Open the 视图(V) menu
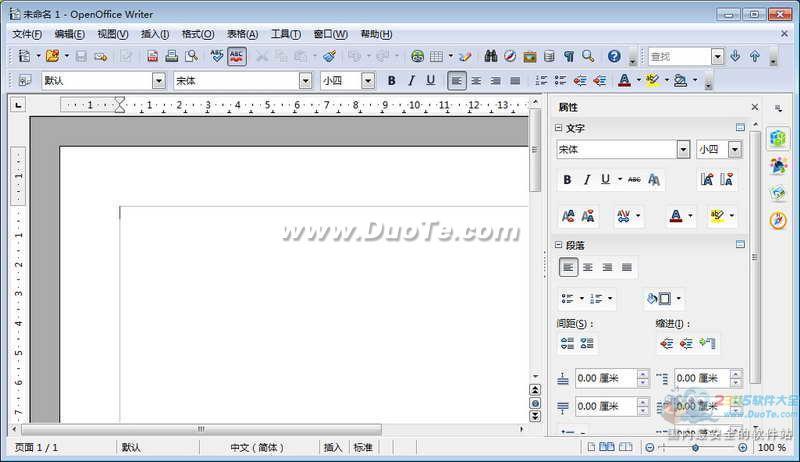This screenshot has width=800, height=462. (113, 34)
